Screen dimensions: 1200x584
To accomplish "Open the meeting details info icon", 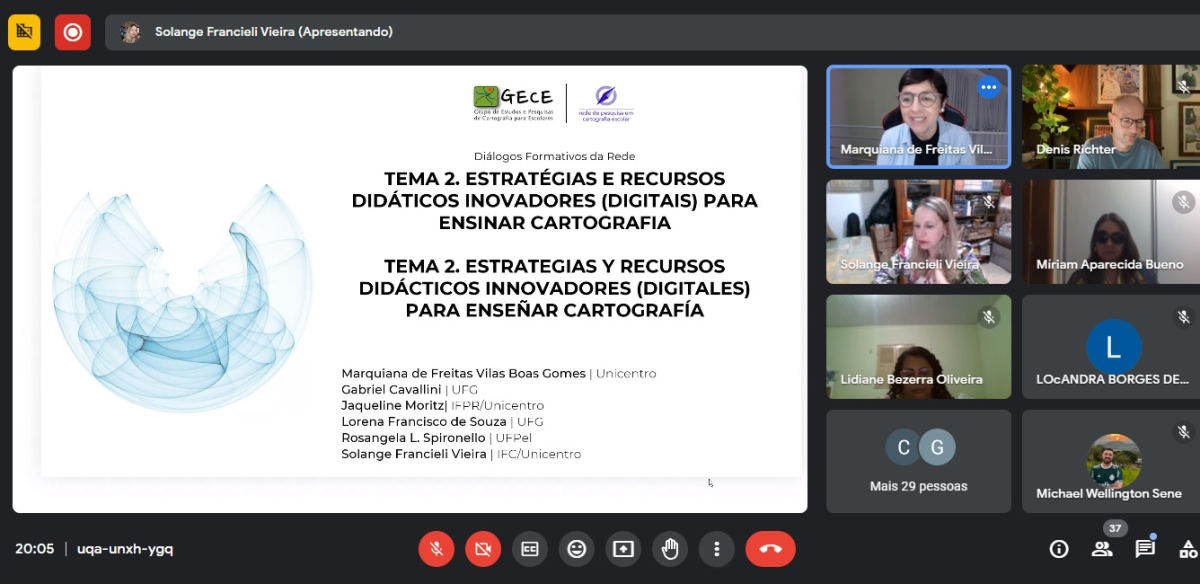I will point(1058,549).
